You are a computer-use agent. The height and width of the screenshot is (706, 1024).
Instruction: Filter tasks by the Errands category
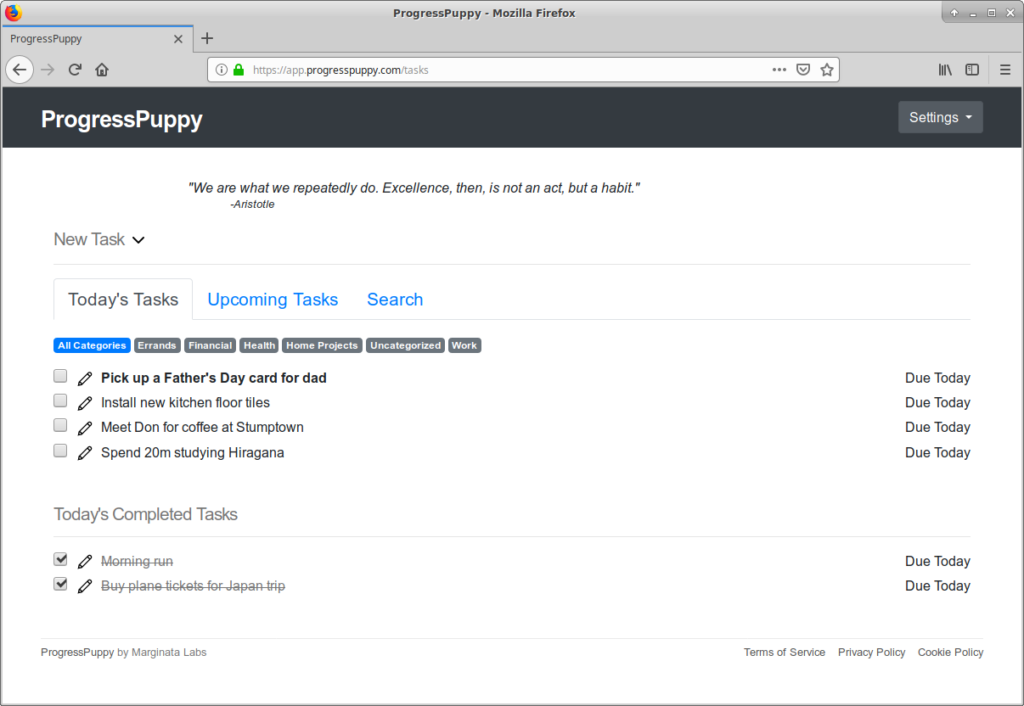(x=156, y=345)
